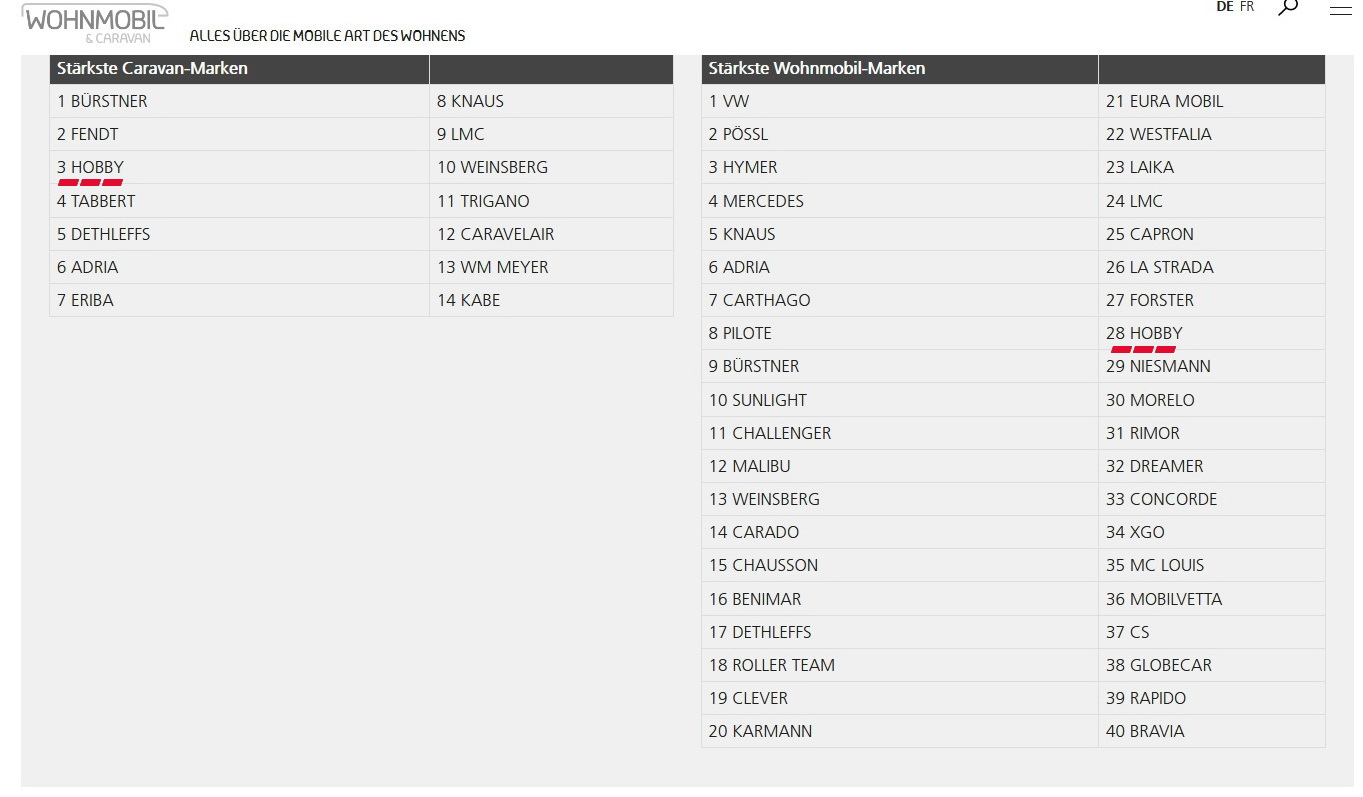Select the DE language option
This screenshot has height=797, width=1363.
click(x=1225, y=7)
